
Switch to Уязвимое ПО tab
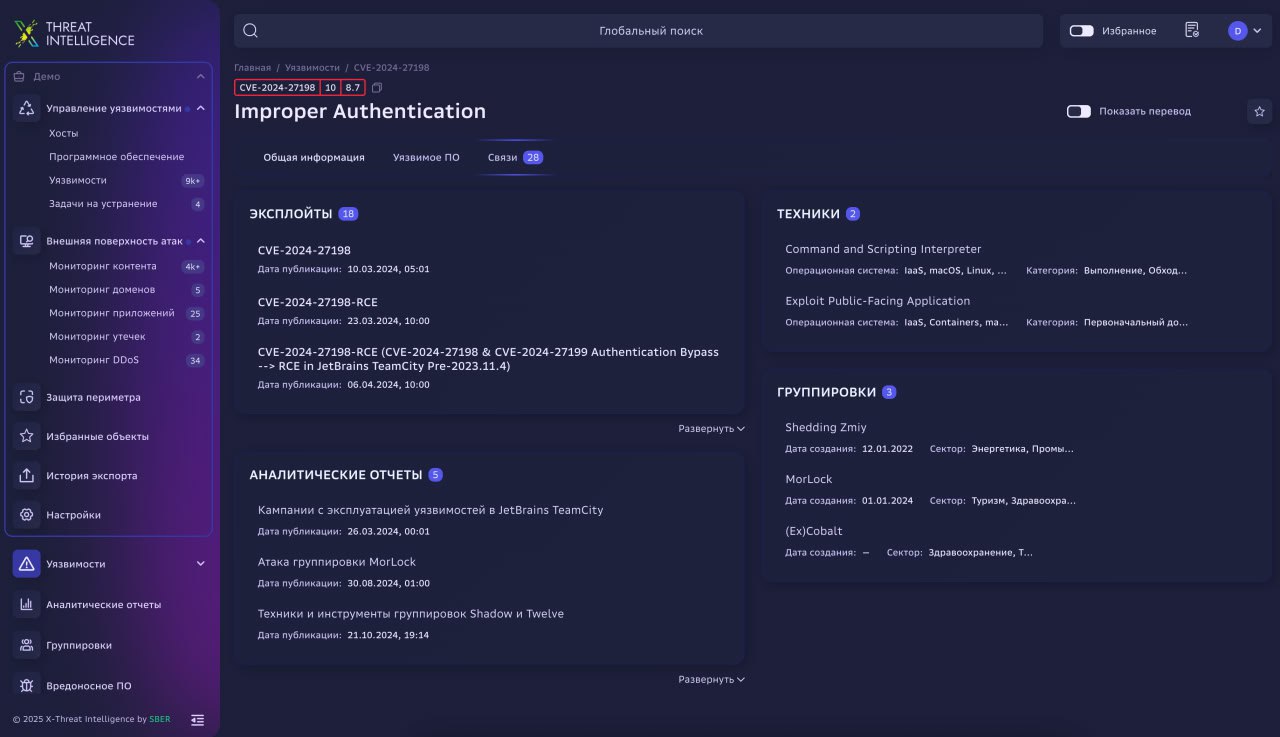(x=426, y=158)
